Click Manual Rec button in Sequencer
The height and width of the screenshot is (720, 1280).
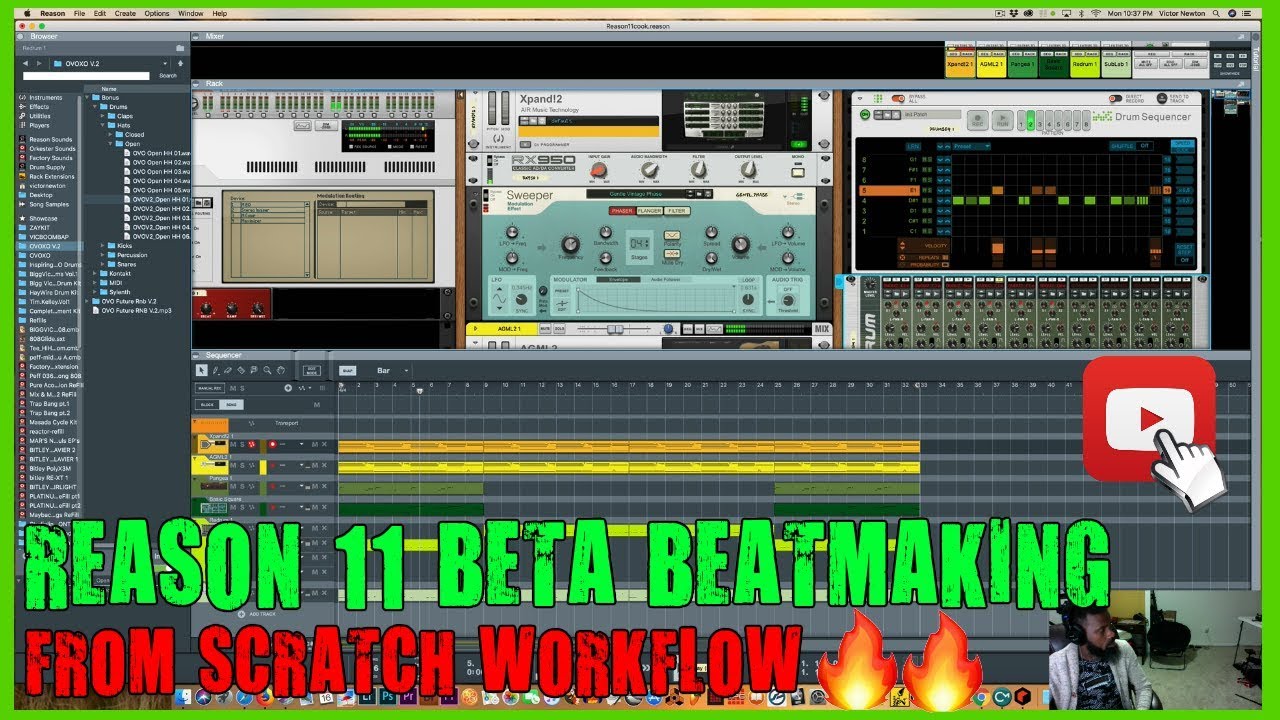click(210, 388)
